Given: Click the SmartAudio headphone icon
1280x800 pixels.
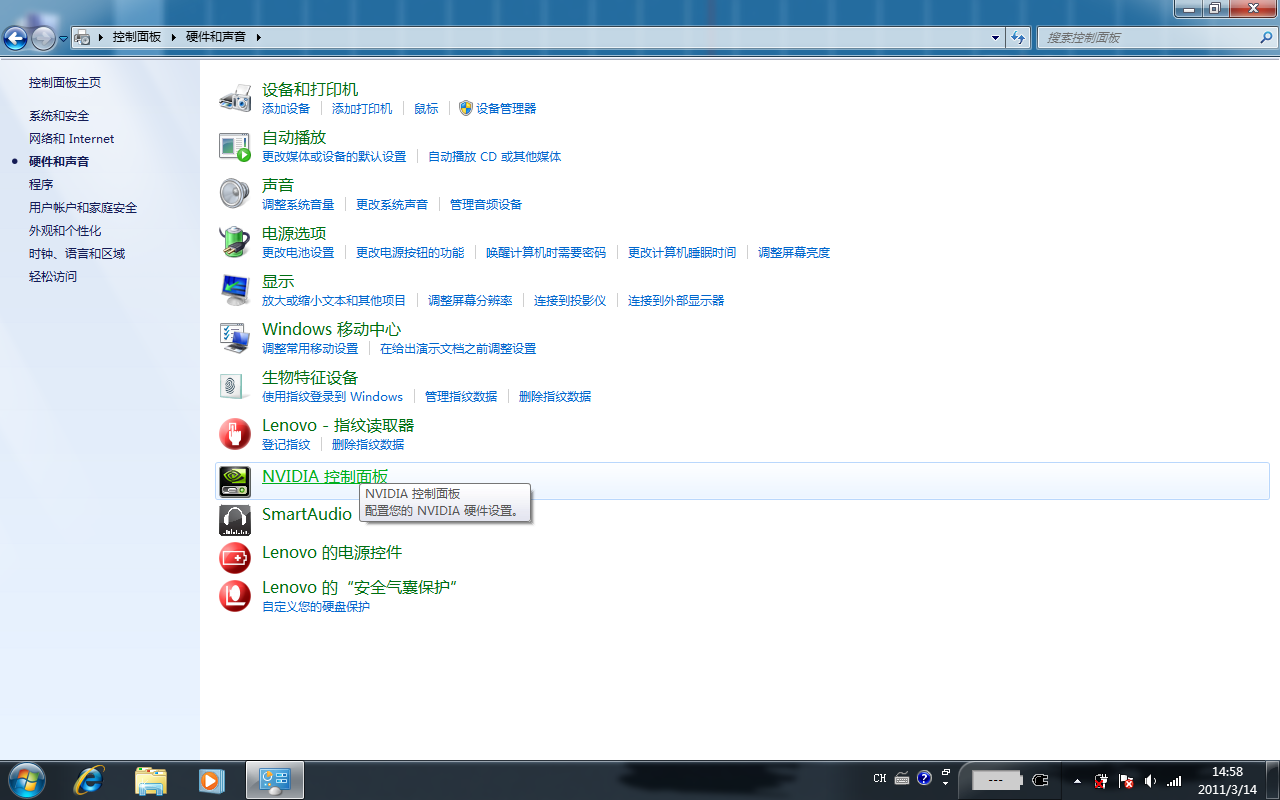Looking at the screenshot, I should point(235,520).
